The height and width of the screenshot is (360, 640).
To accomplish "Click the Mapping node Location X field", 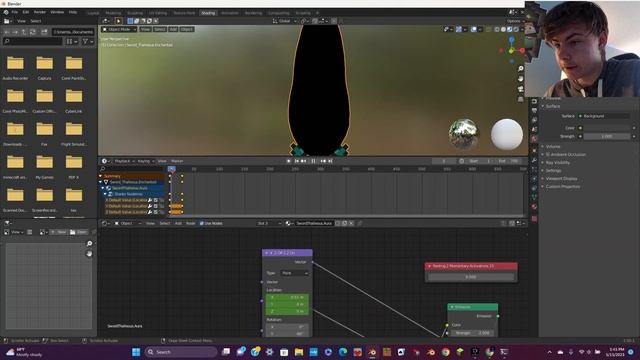I will point(287,297).
